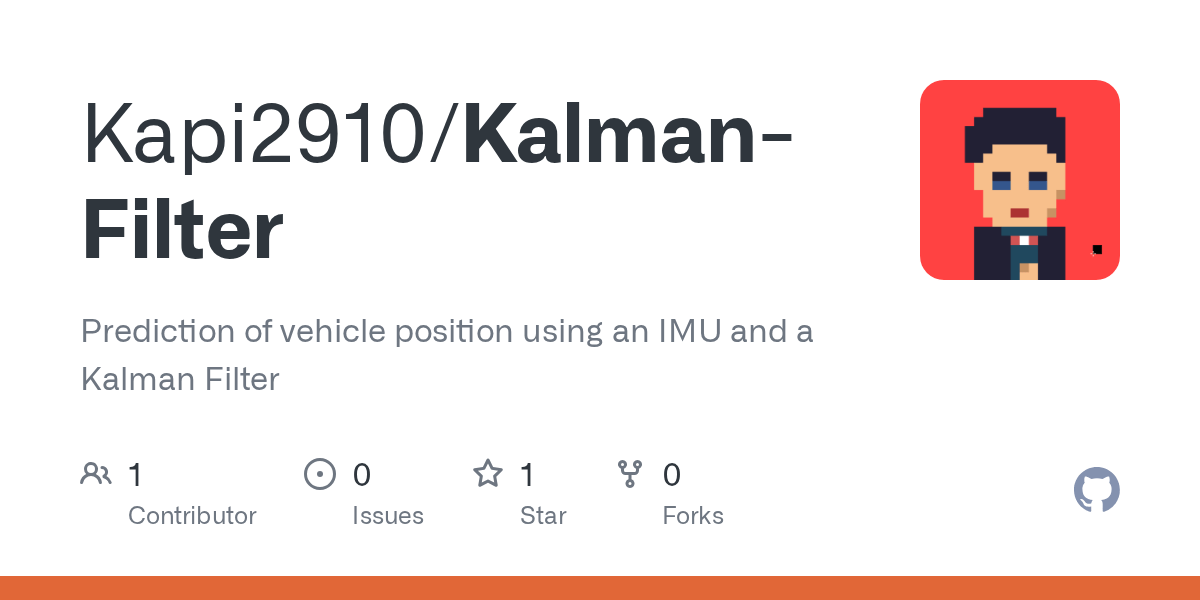
Task: Click the small black mark on avatar
Action: (x=1097, y=250)
